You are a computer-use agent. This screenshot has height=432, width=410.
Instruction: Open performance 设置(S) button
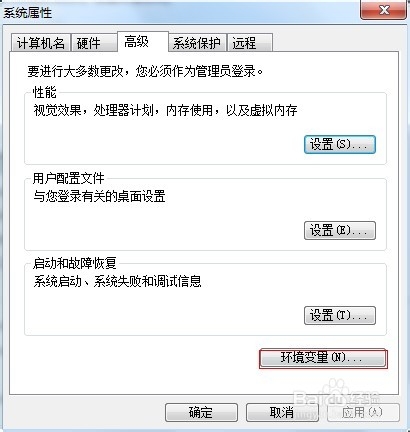(340, 144)
